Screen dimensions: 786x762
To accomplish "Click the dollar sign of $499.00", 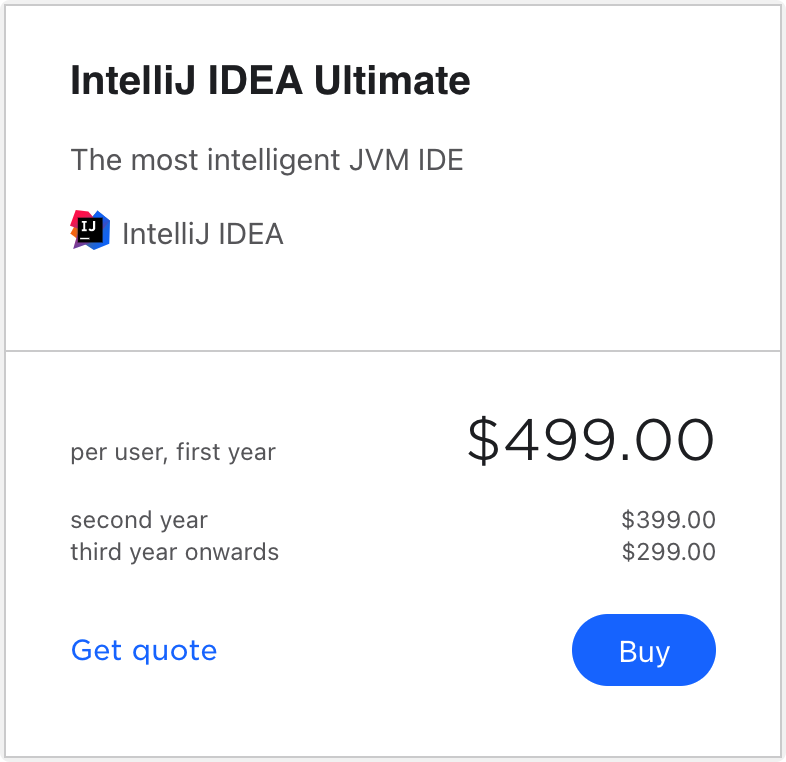I will [483, 441].
